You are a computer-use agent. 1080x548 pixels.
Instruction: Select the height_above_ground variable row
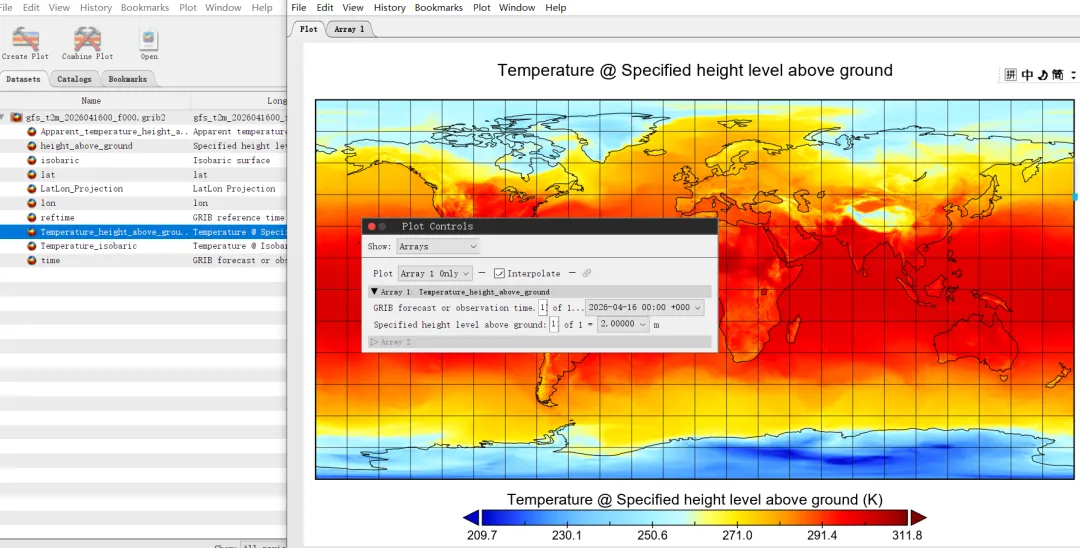(143, 146)
